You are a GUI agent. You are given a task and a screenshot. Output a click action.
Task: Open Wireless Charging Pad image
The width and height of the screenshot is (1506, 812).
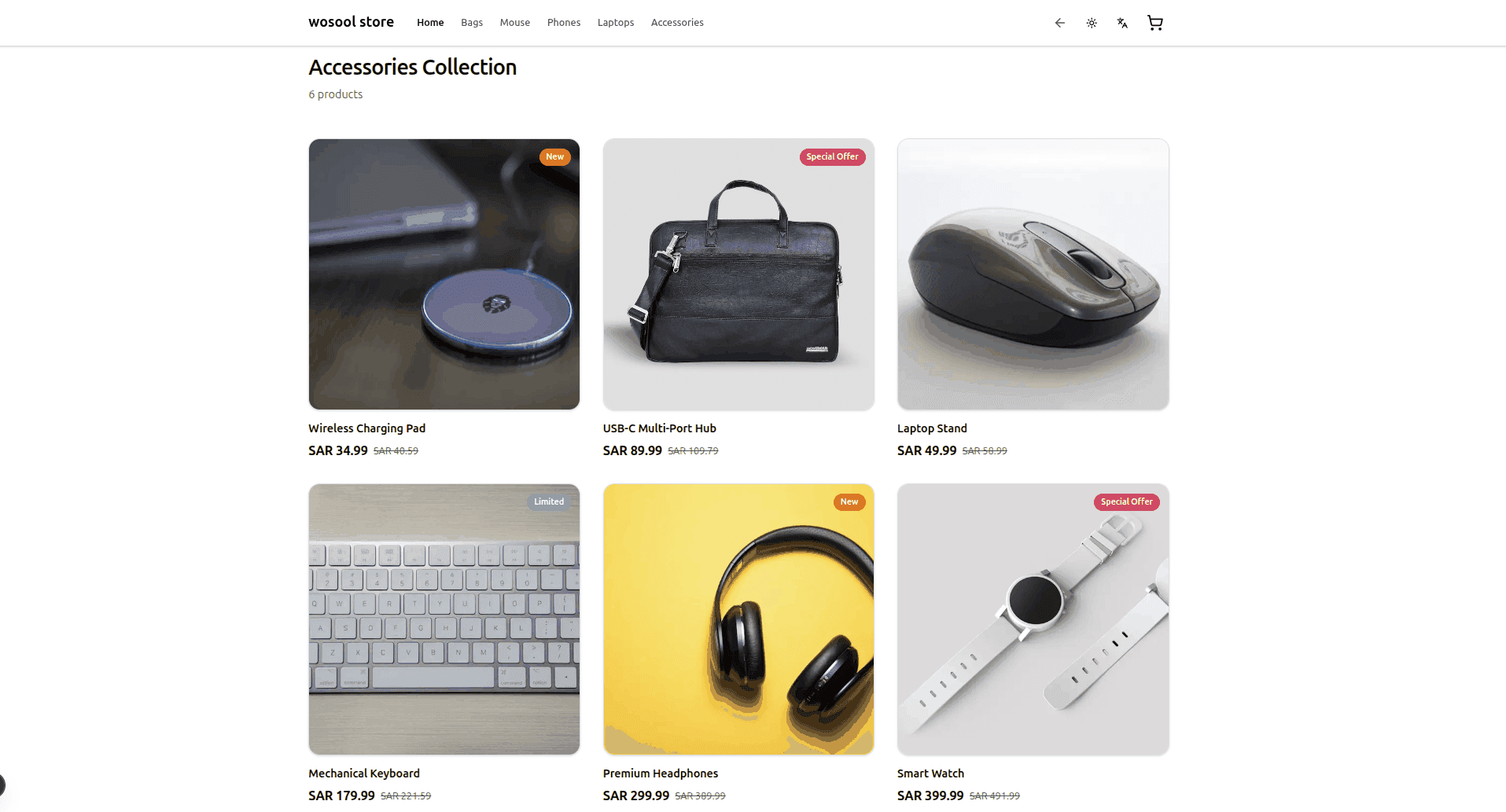444,274
